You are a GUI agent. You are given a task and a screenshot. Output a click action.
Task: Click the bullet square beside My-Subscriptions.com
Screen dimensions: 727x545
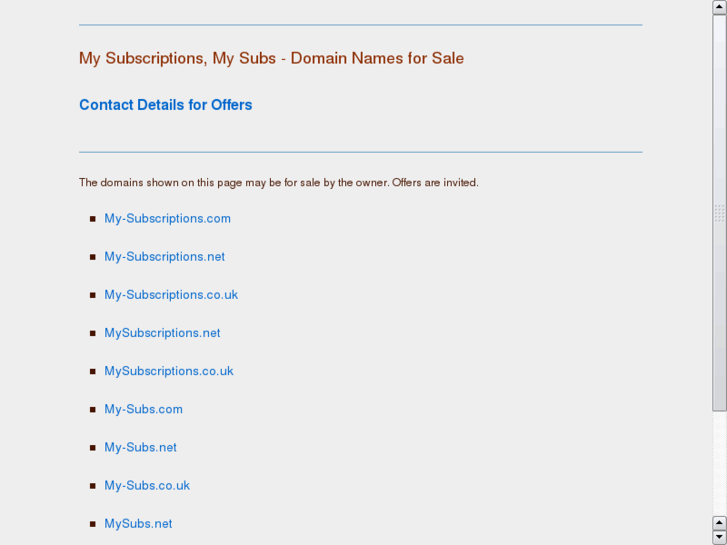click(93, 219)
